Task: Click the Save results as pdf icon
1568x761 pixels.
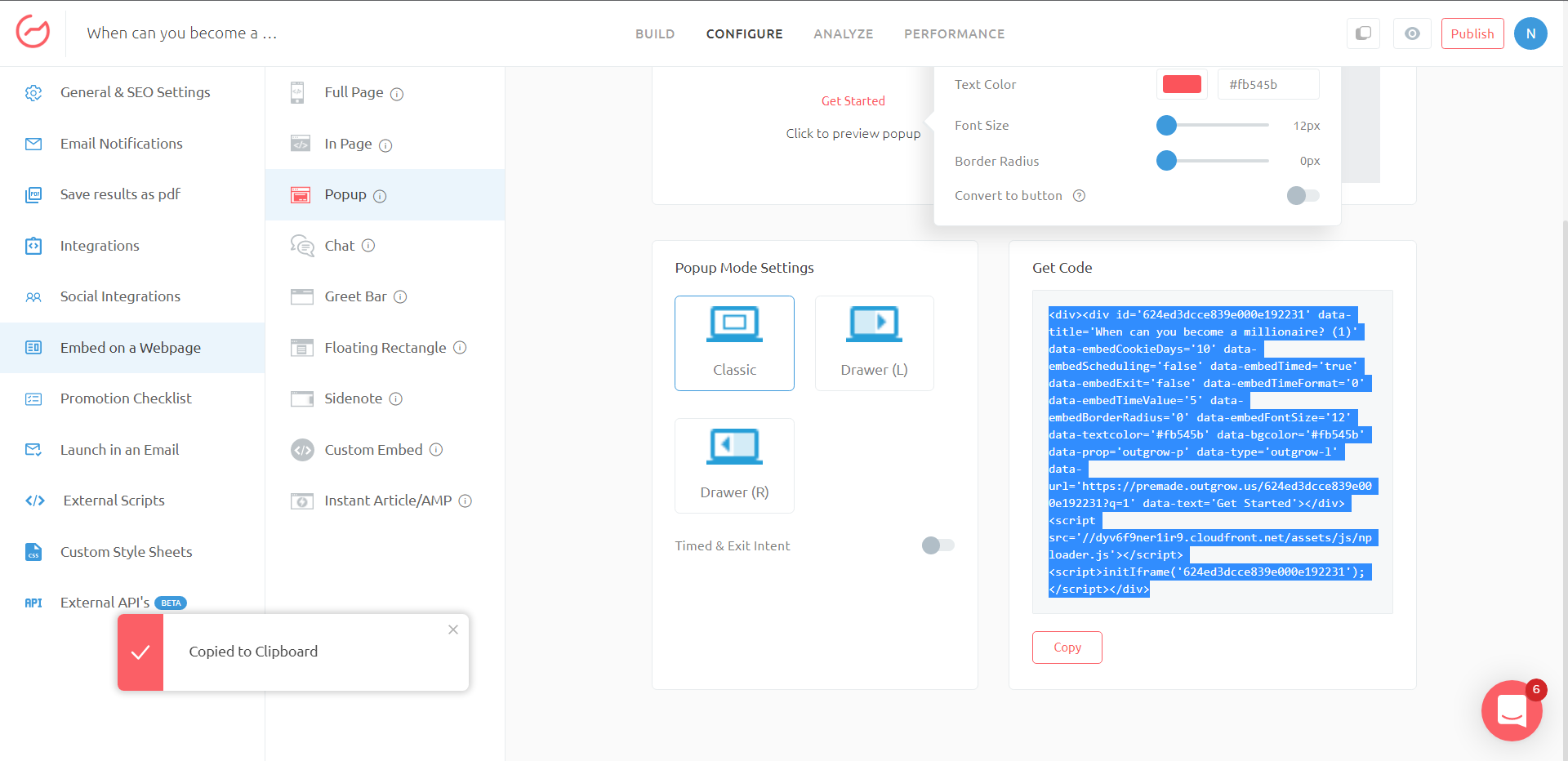Action: pyautogui.click(x=33, y=195)
